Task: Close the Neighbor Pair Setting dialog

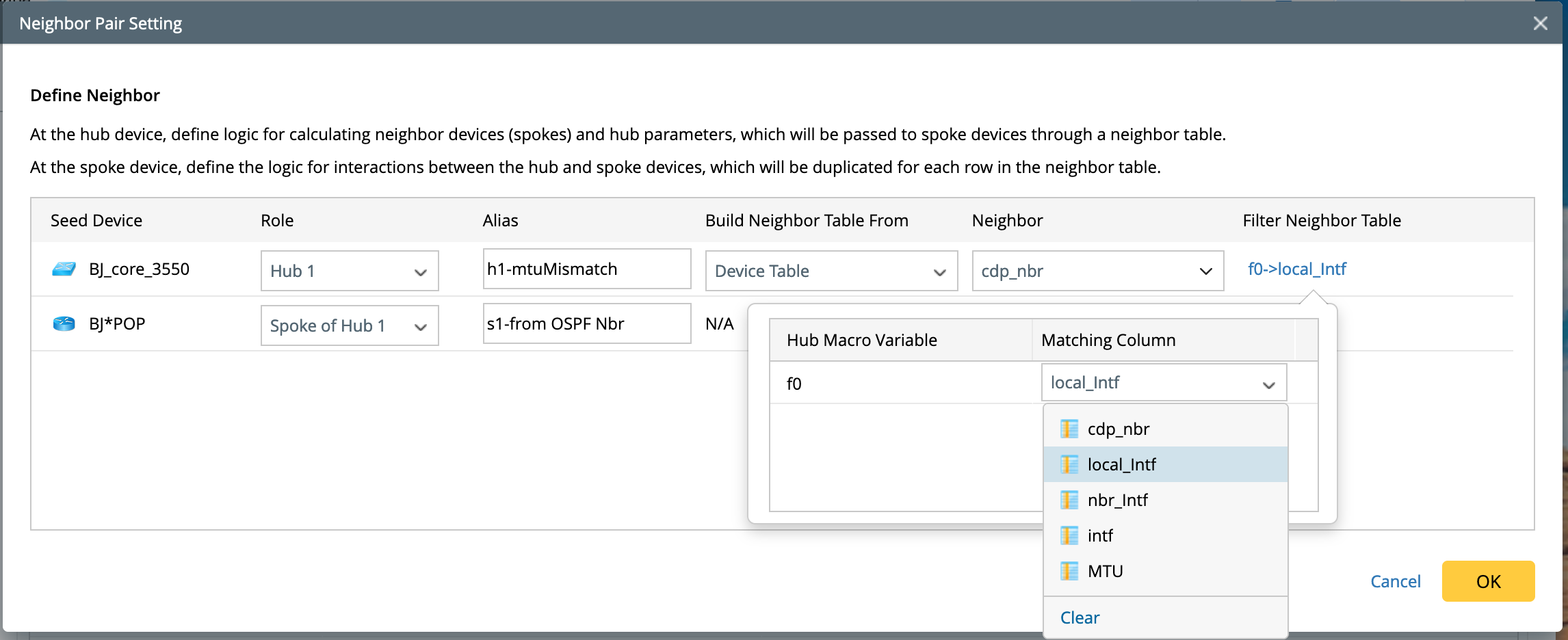Action: [x=1541, y=24]
